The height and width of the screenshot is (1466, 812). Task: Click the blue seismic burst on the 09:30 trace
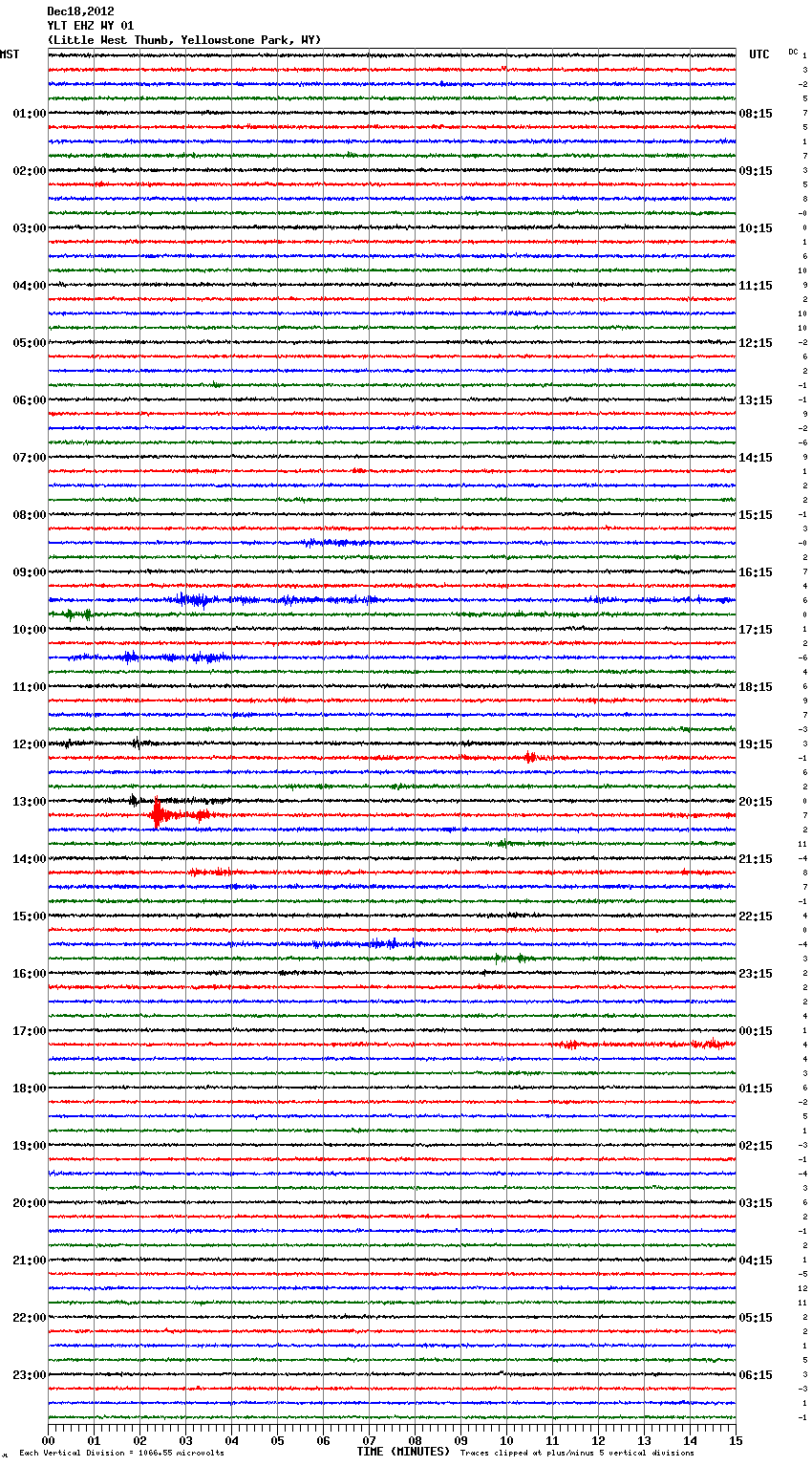click(196, 600)
